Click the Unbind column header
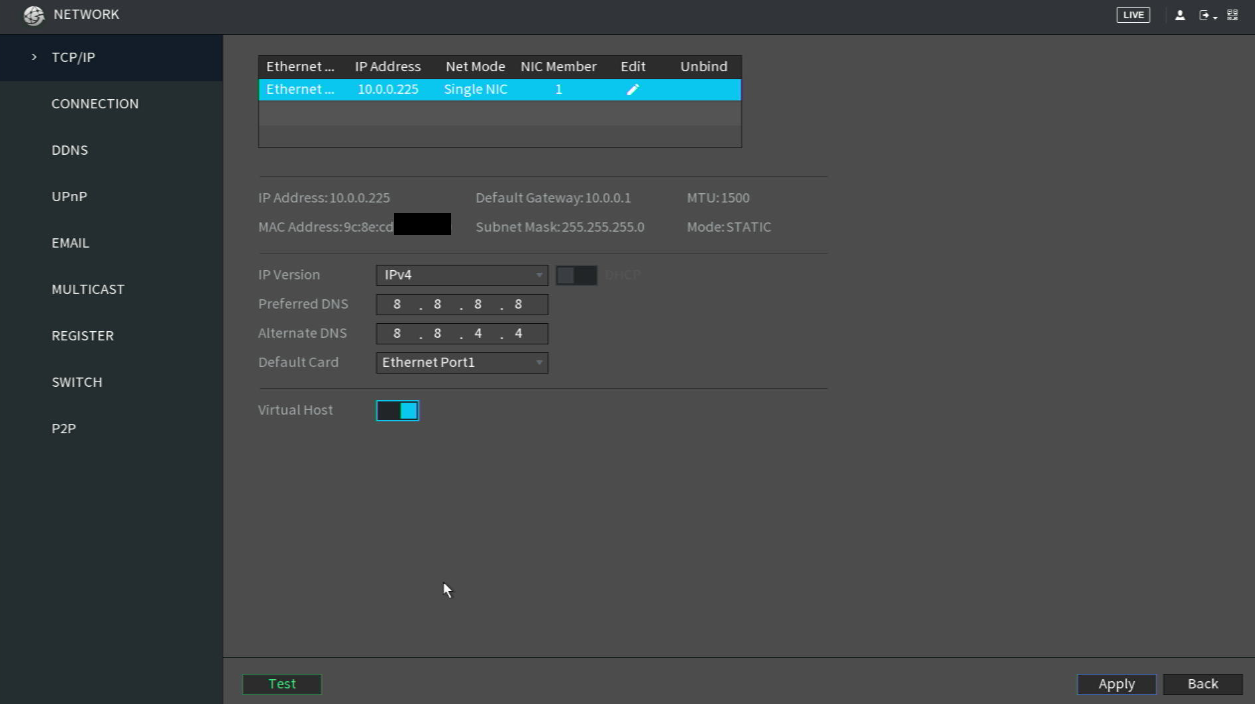The width and height of the screenshot is (1255, 704). [x=704, y=67]
